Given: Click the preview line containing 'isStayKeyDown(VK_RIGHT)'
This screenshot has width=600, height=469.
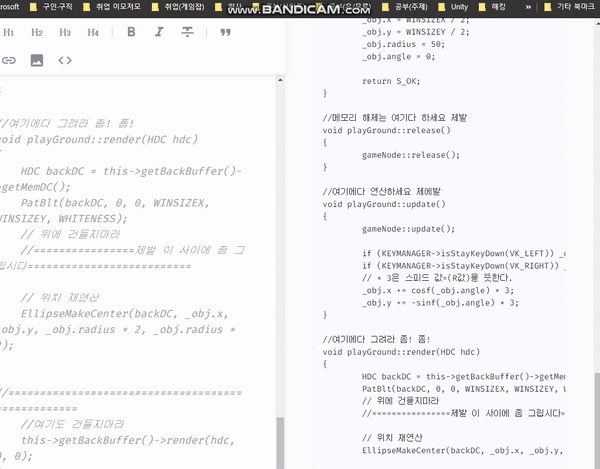Looking at the screenshot, I should pos(464,265).
